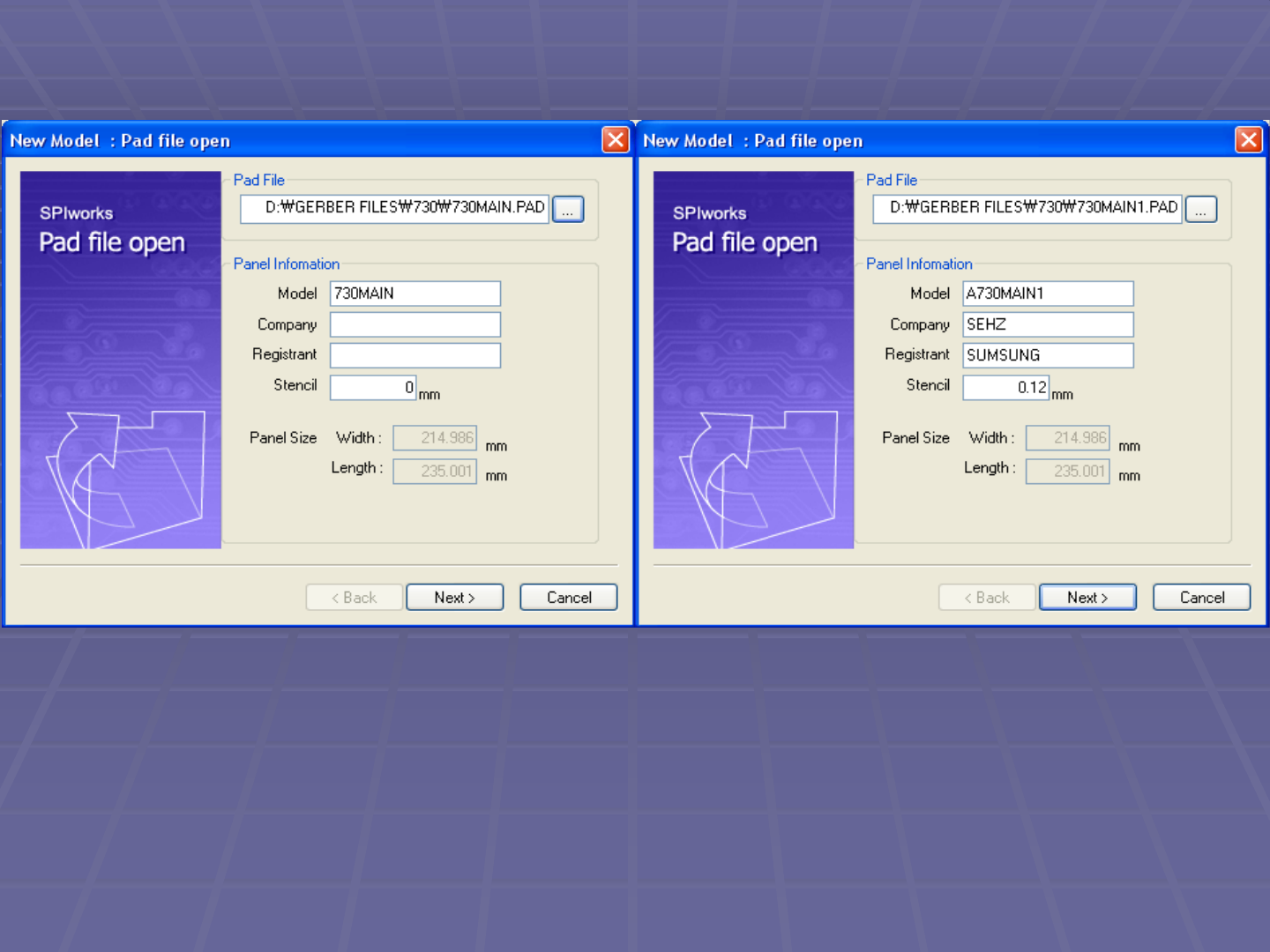Focus the empty Registrant input field
1270x952 pixels.
[x=415, y=355]
